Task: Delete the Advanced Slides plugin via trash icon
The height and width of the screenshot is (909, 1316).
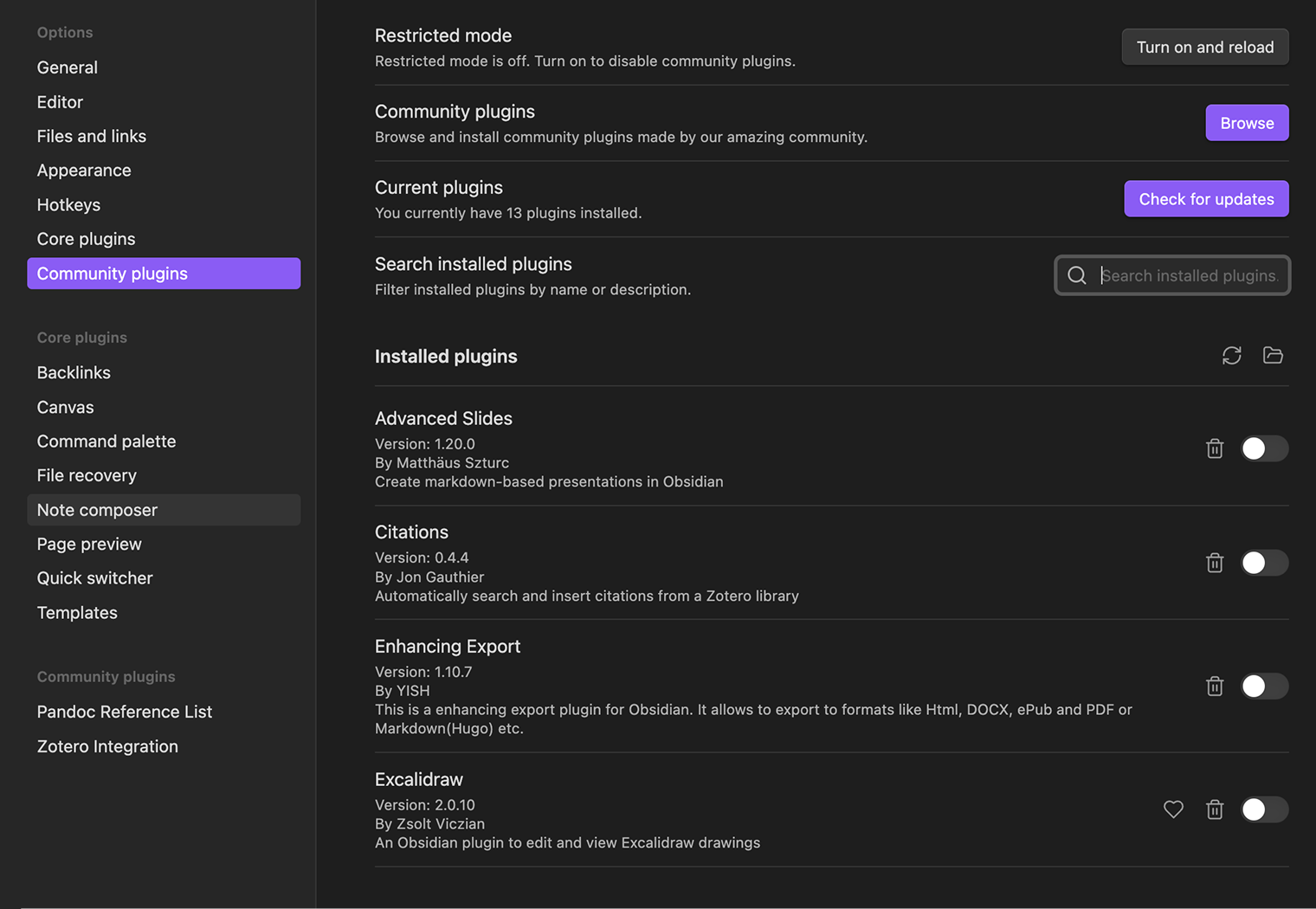Action: coord(1215,448)
